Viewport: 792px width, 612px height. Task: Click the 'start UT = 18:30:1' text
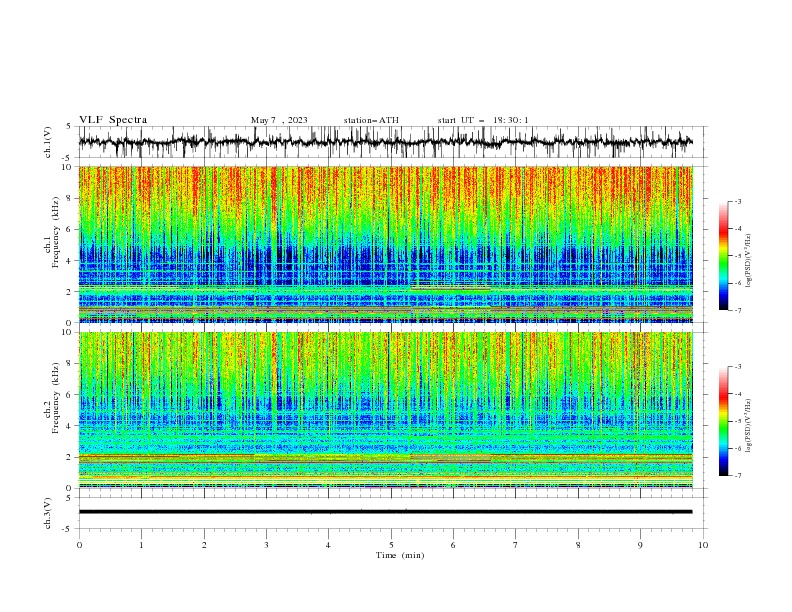483,120
